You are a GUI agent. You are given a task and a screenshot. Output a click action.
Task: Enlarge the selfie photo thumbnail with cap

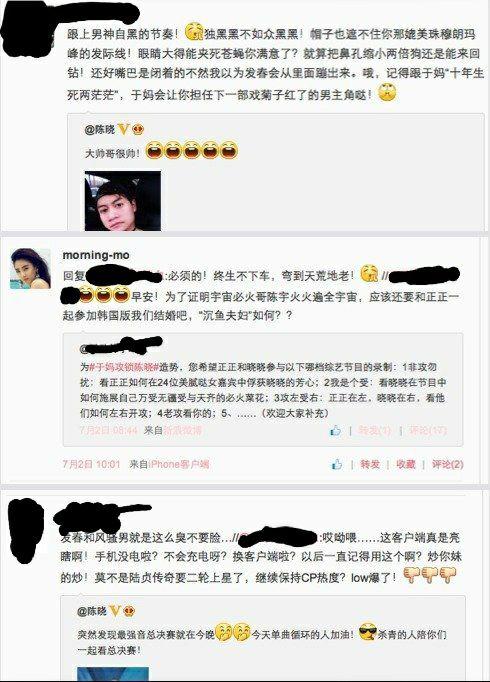tap(123, 201)
